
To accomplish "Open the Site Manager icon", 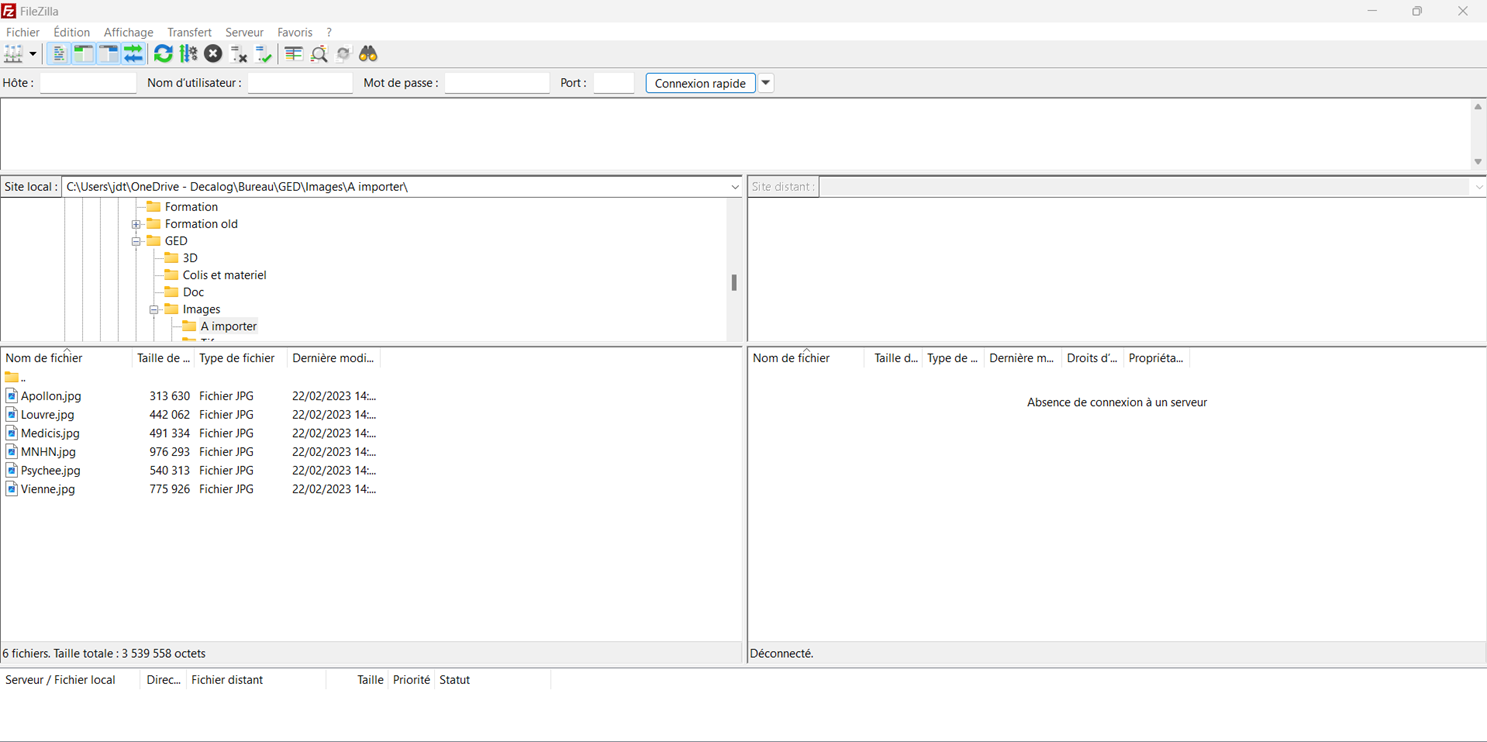I will click(14, 54).
